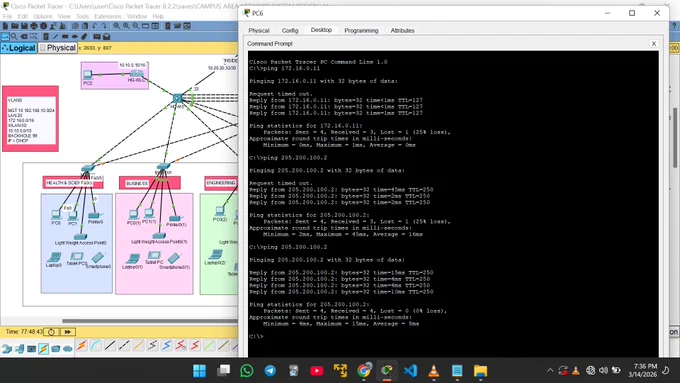680x383 pixels.
Task: Choose the fiber orange cable icon
Action: point(138,346)
